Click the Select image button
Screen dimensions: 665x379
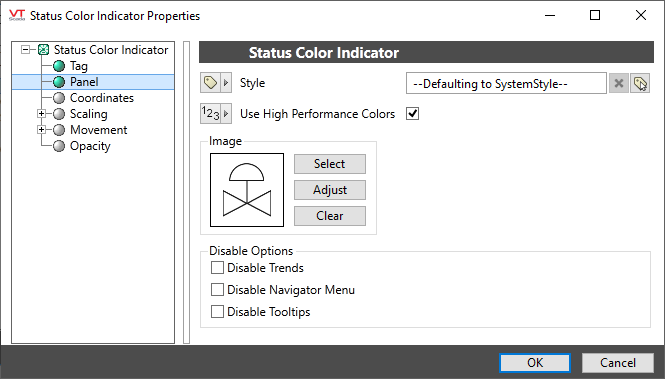pyautogui.click(x=330, y=164)
